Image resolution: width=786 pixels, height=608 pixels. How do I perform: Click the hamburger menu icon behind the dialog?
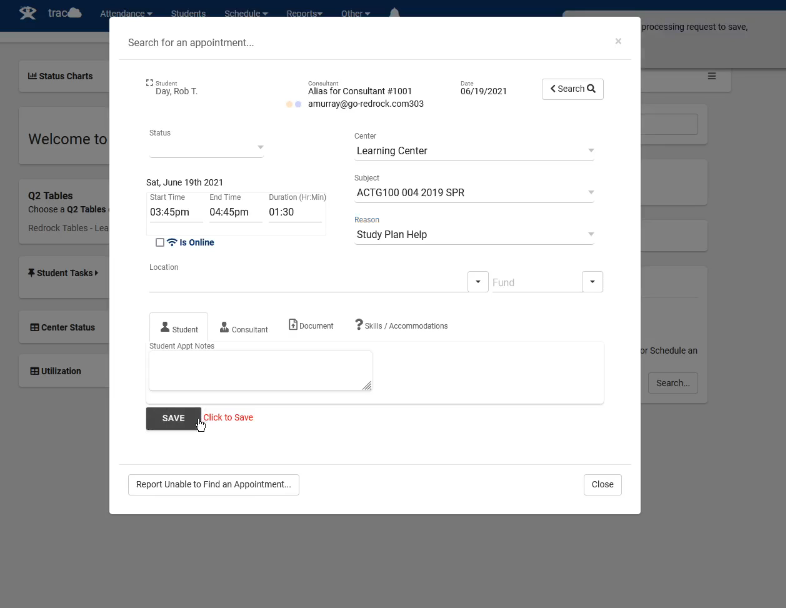click(712, 76)
